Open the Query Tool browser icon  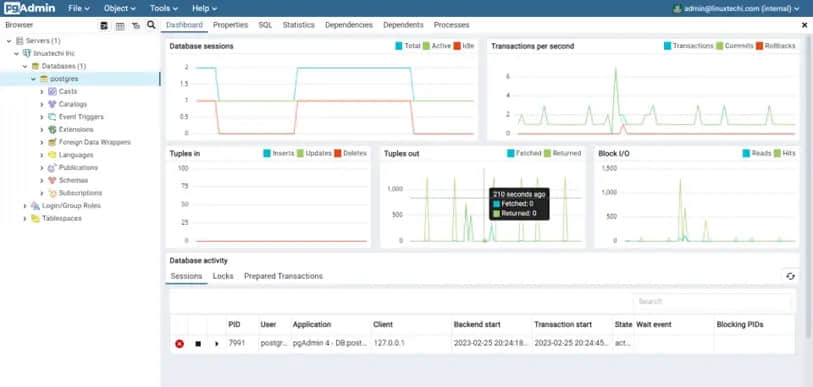(104, 25)
